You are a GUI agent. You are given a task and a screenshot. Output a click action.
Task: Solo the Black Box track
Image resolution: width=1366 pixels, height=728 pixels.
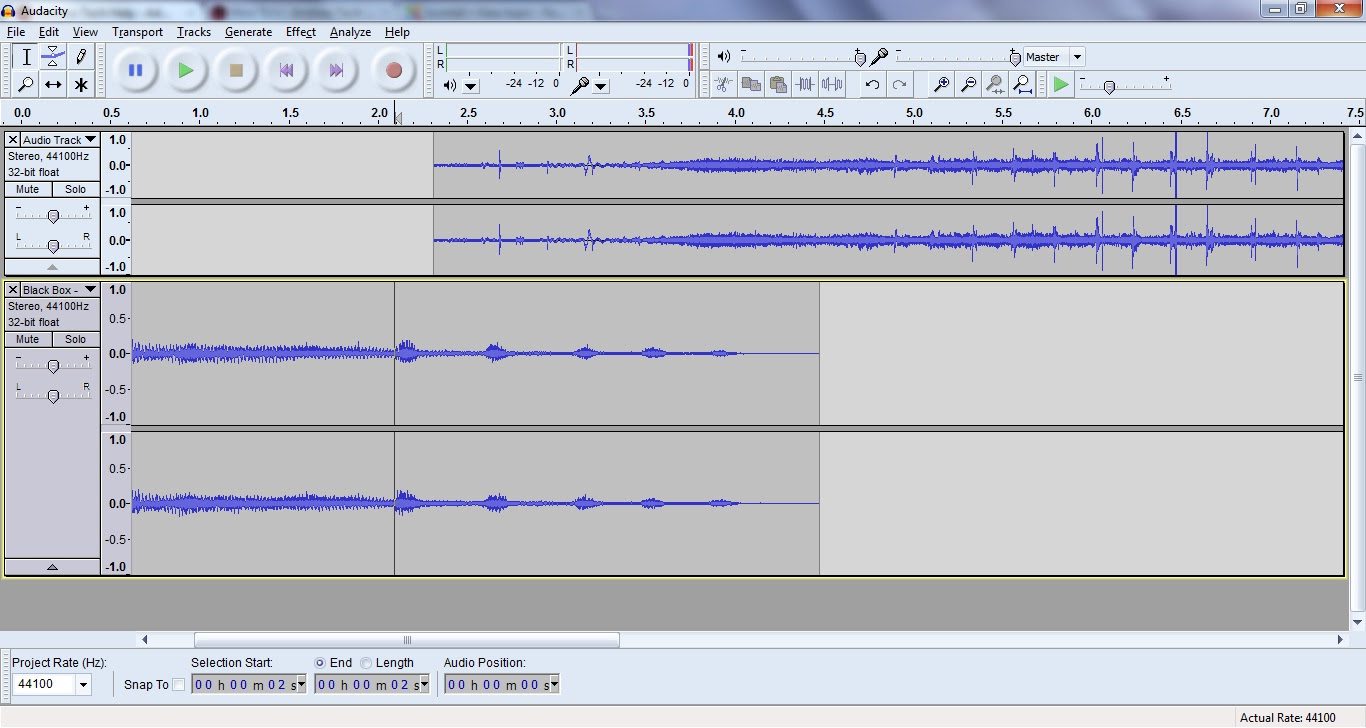[x=76, y=339]
